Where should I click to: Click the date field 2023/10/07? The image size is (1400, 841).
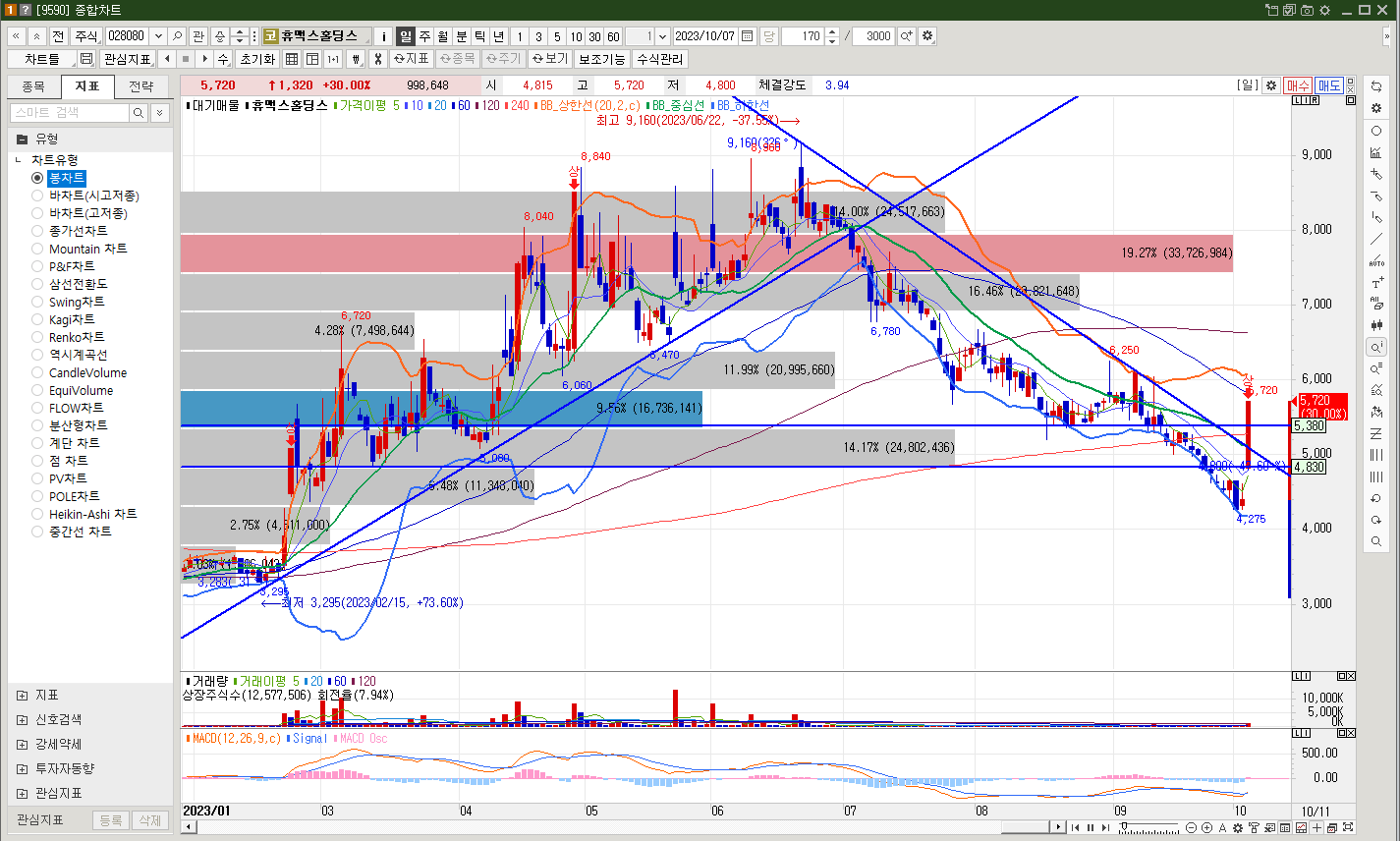704,36
